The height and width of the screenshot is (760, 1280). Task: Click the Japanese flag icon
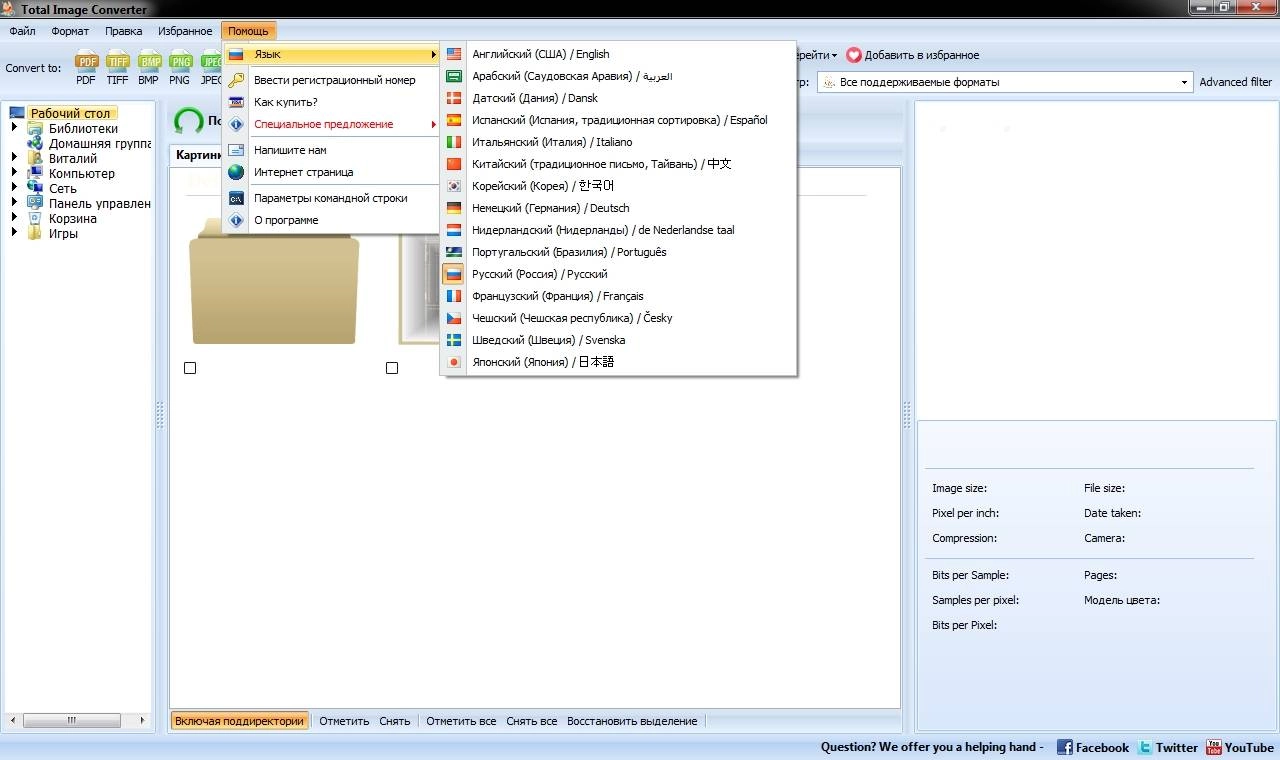click(x=454, y=362)
